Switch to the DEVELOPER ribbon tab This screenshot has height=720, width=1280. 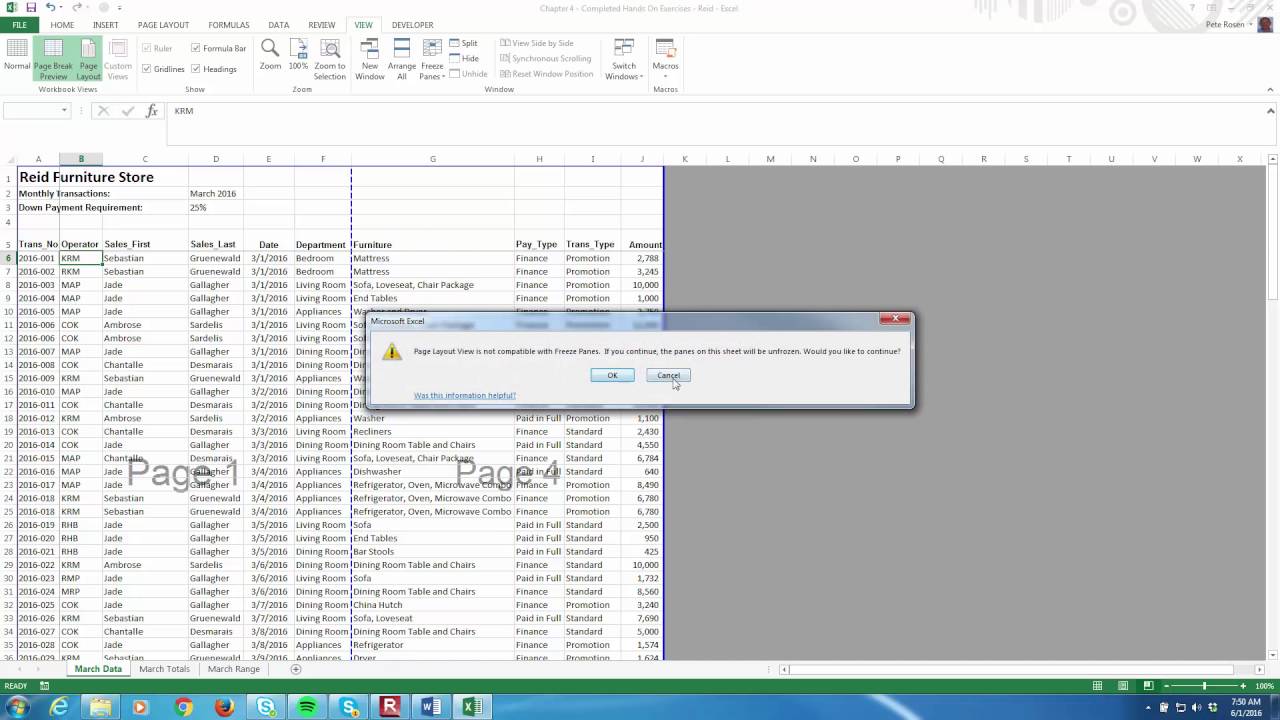coord(412,25)
